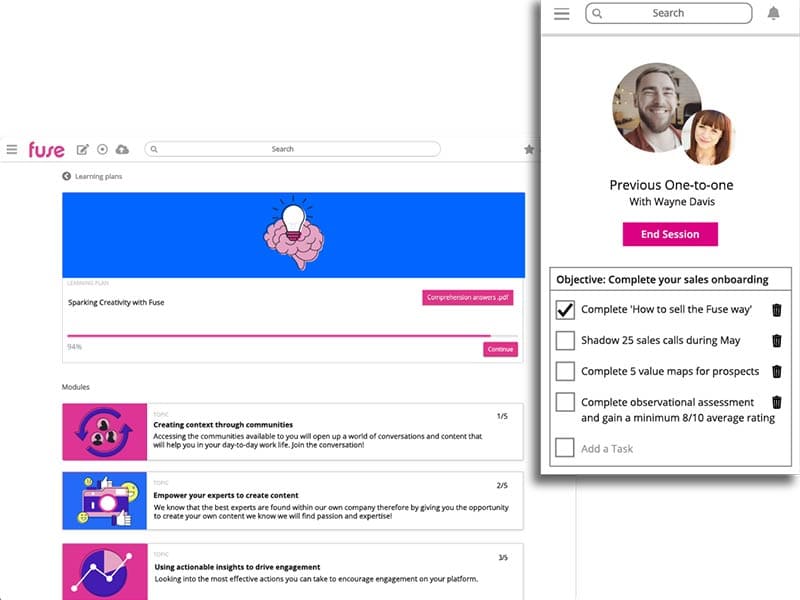The image size is (800, 600).
Task: Select Empower your experts to create content title
Action: click(226, 495)
